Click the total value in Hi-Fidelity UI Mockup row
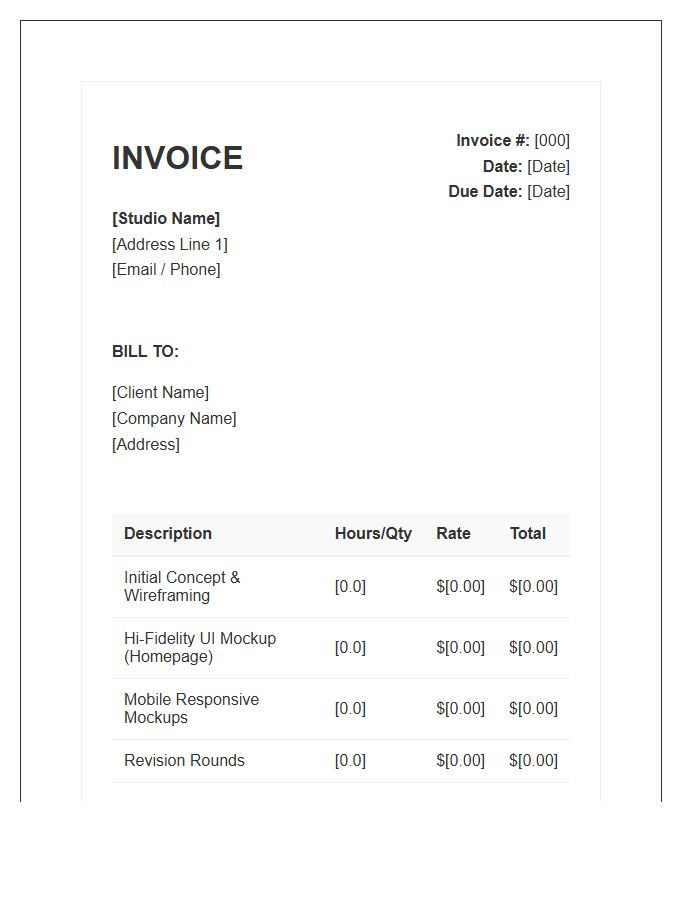Image resolution: width=700 pixels, height=900 pixels. pyautogui.click(x=534, y=647)
